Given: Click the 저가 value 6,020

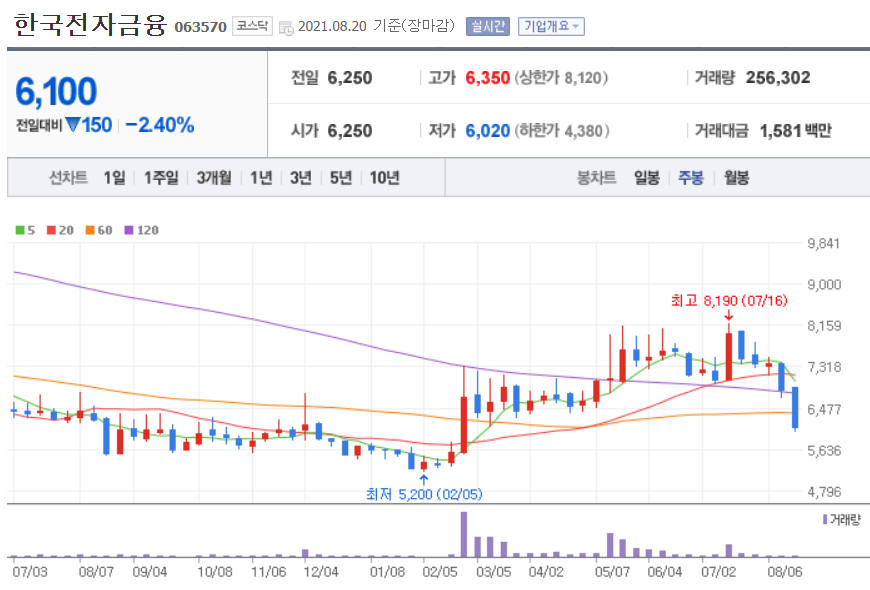Looking at the screenshot, I should 487,131.
